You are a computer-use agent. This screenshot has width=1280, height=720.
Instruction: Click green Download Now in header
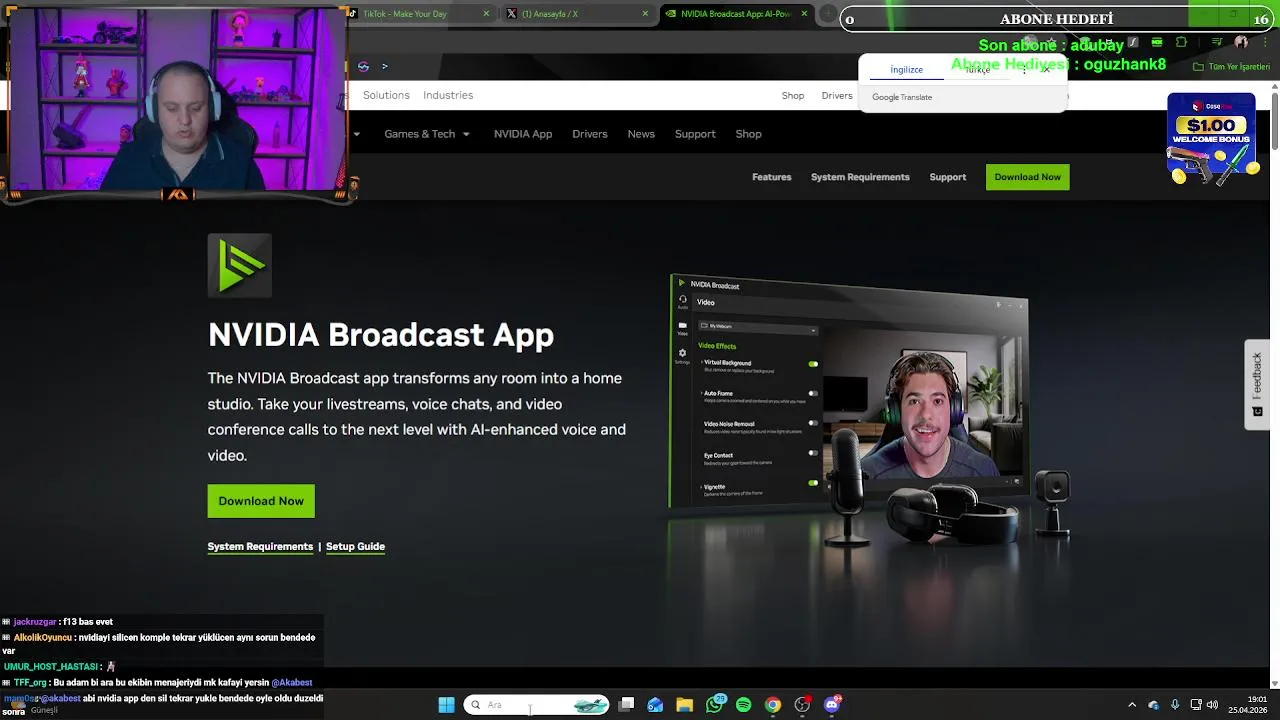tap(1027, 177)
